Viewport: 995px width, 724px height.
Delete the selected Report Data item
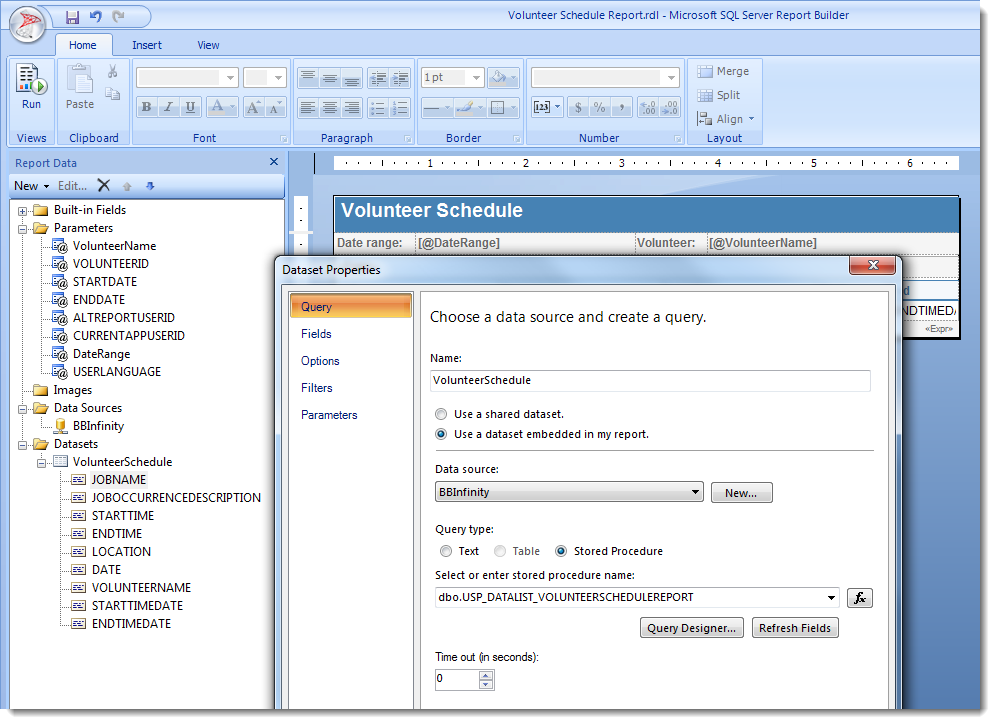104,185
